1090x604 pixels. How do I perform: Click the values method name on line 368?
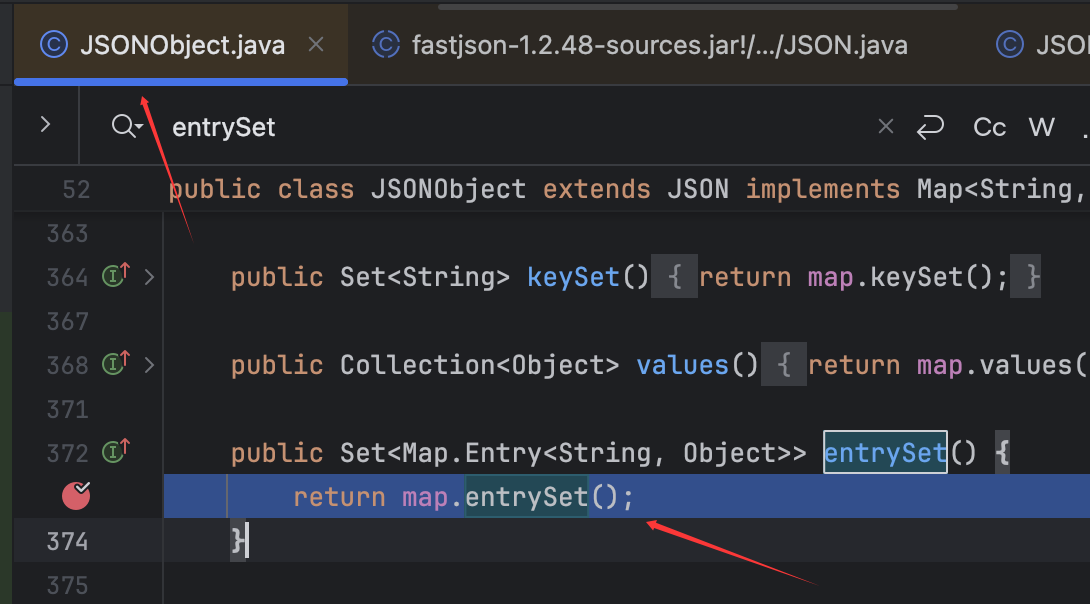(x=683, y=365)
